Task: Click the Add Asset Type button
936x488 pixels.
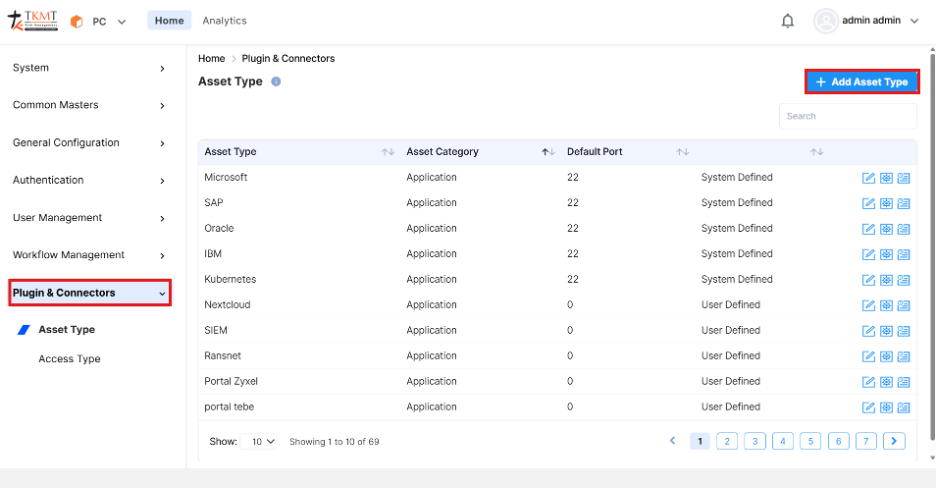Action: point(862,82)
